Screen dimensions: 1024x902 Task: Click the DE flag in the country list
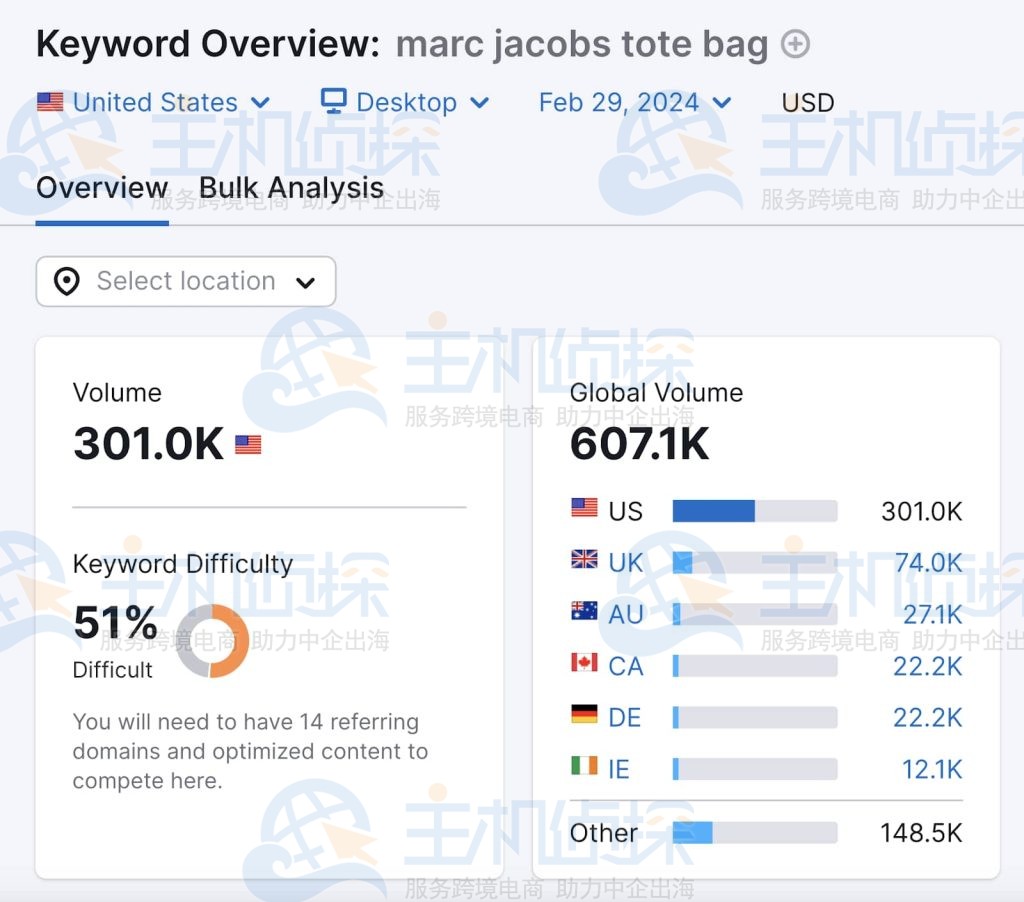click(585, 717)
